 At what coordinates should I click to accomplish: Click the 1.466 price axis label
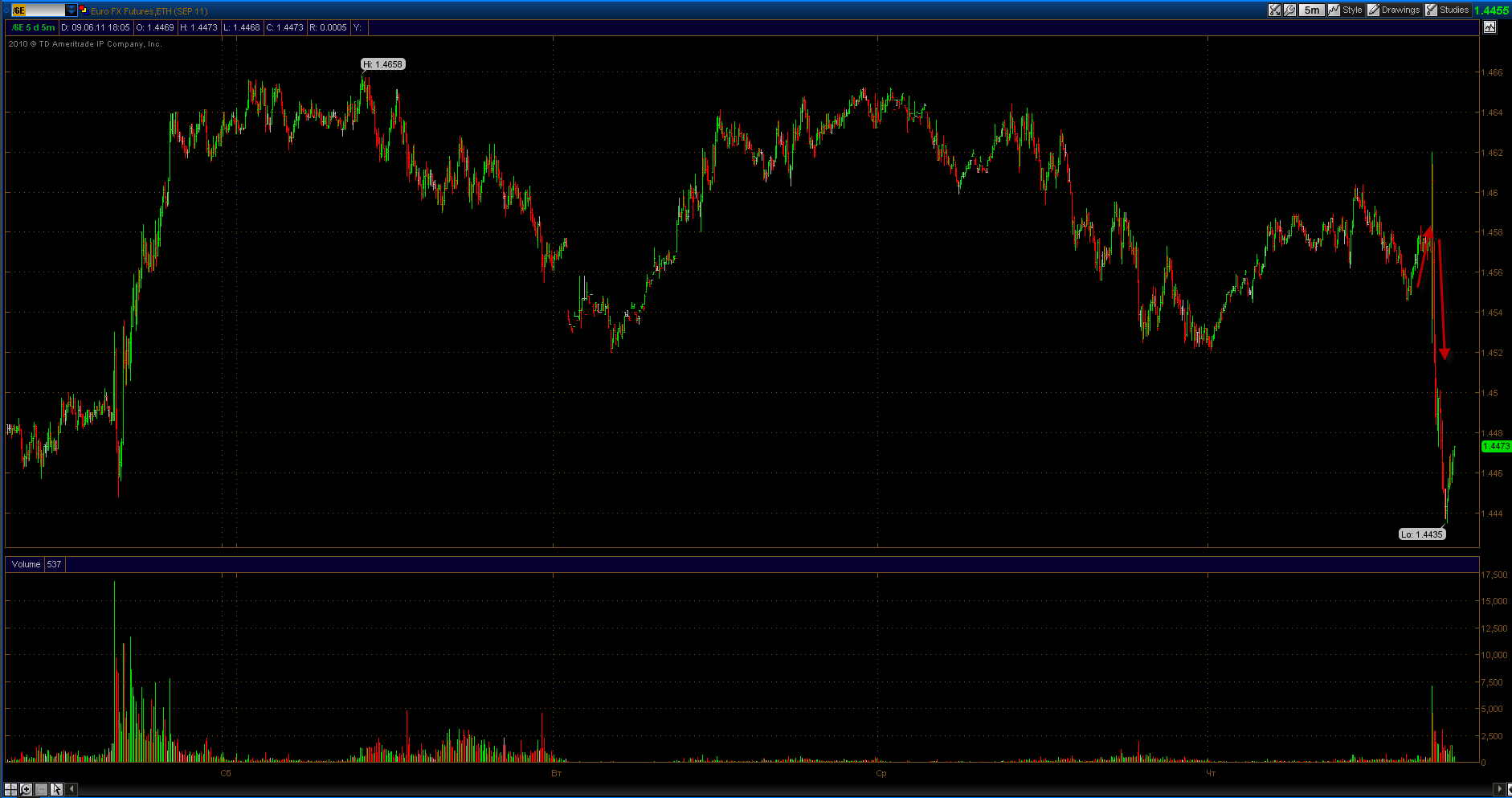pos(1493,72)
